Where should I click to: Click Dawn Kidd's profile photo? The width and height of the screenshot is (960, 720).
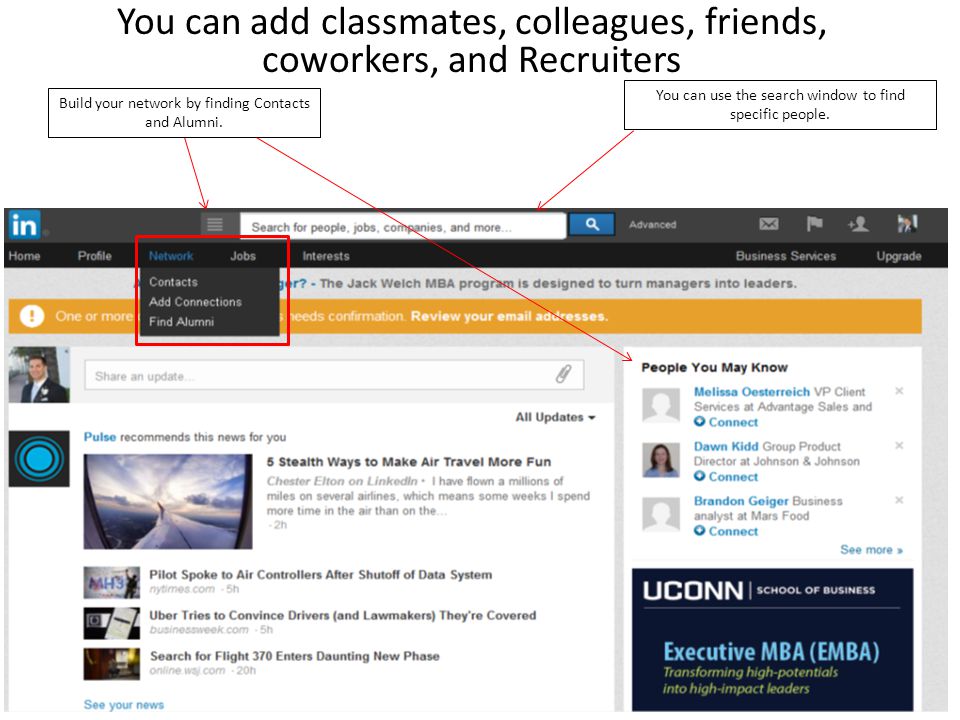click(661, 460)
